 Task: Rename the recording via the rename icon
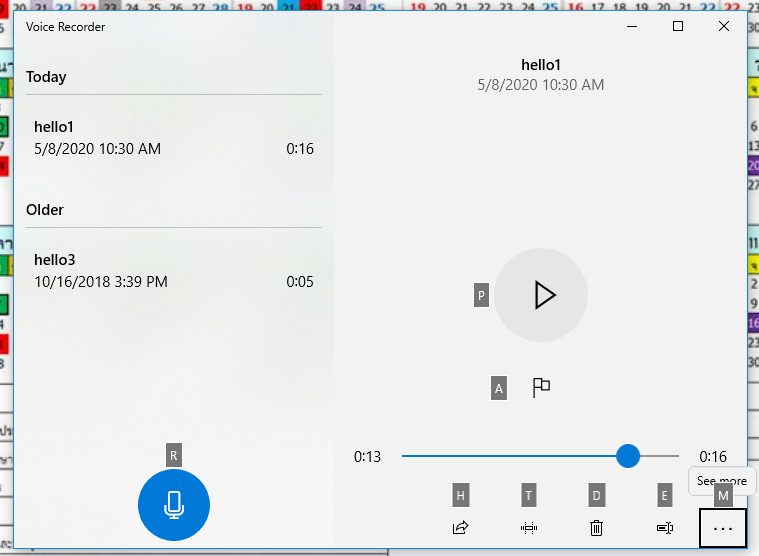[664, 527]
